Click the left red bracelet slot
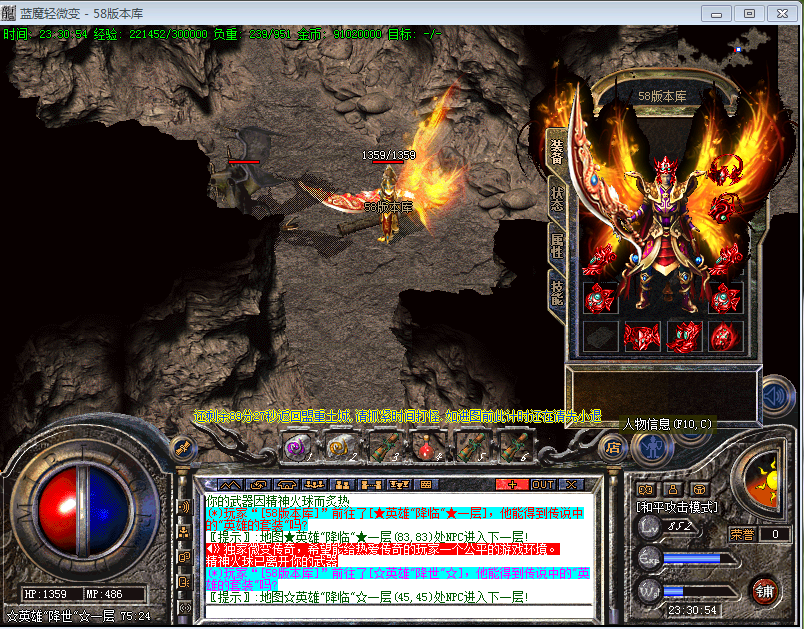 pyautogui.click(x=600, y=259)
